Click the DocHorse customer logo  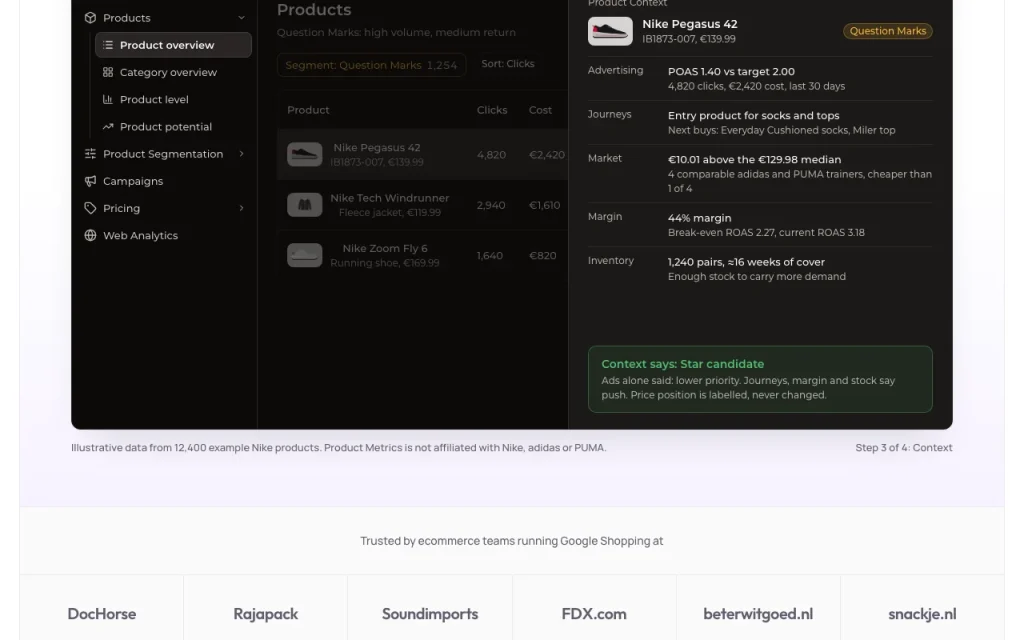click(101, 614)
